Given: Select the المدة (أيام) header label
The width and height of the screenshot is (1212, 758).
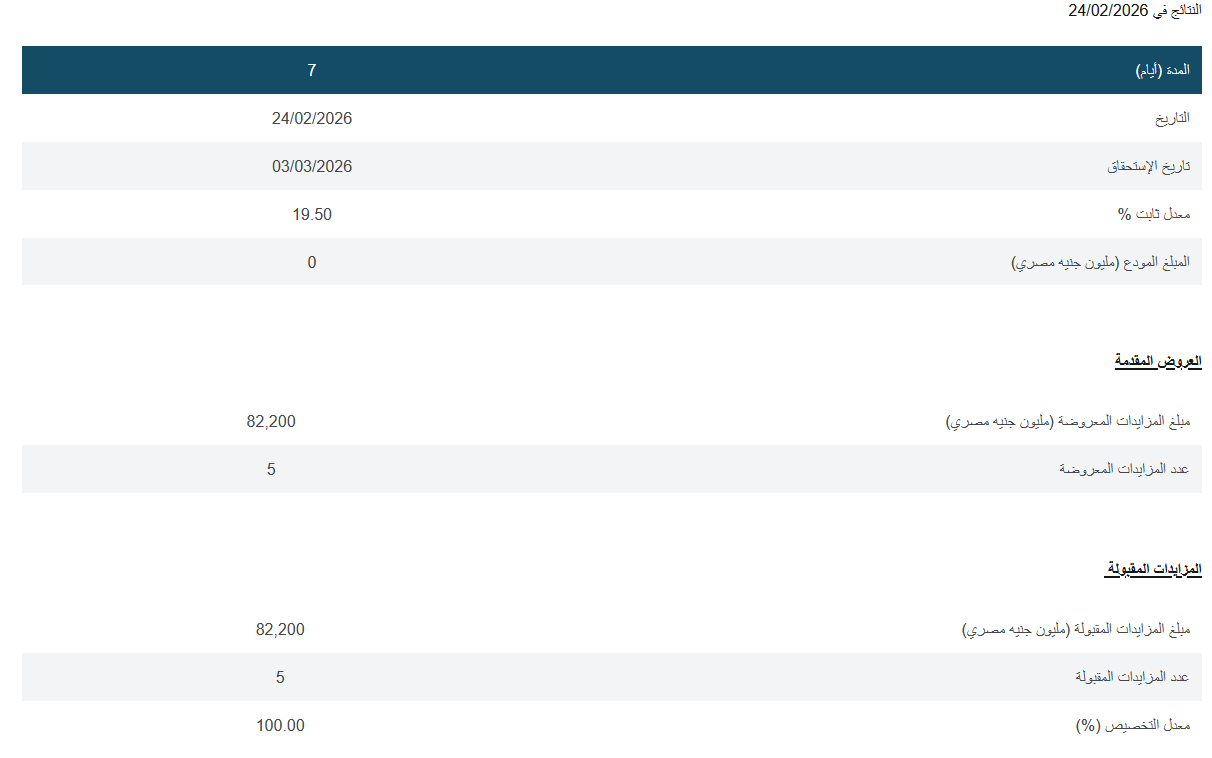Looking at the screenshot, I should (1162, 70).
